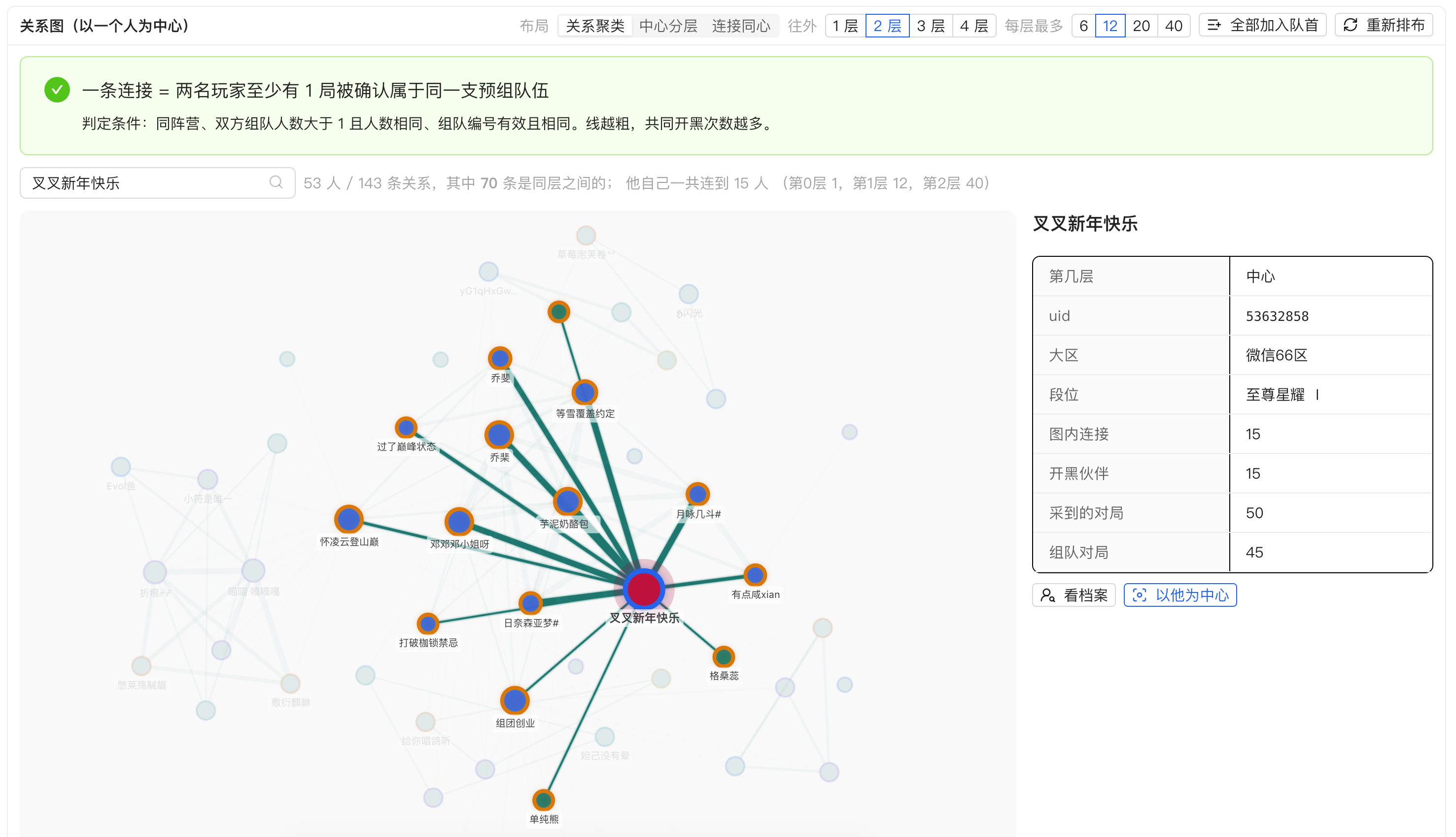Select the faded yG1qHxGw... node

tap(488, 271)
